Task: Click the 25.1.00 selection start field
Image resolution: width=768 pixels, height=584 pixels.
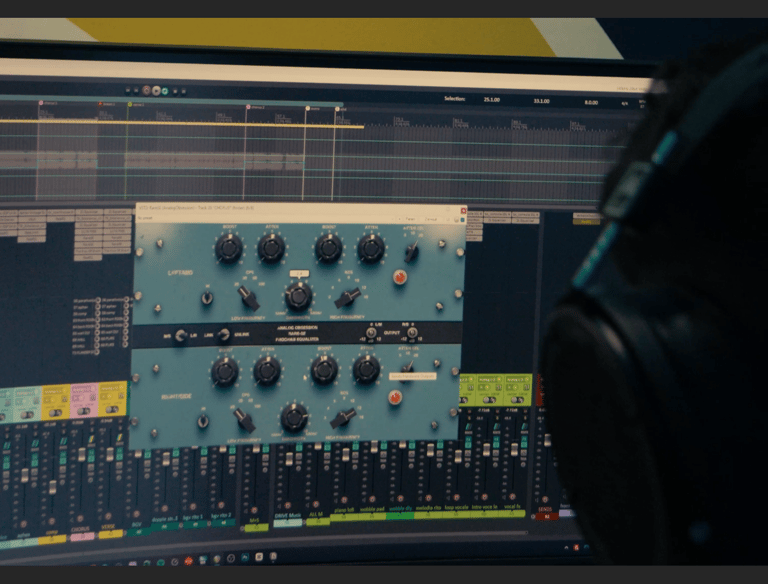Action: coord(492,100)
